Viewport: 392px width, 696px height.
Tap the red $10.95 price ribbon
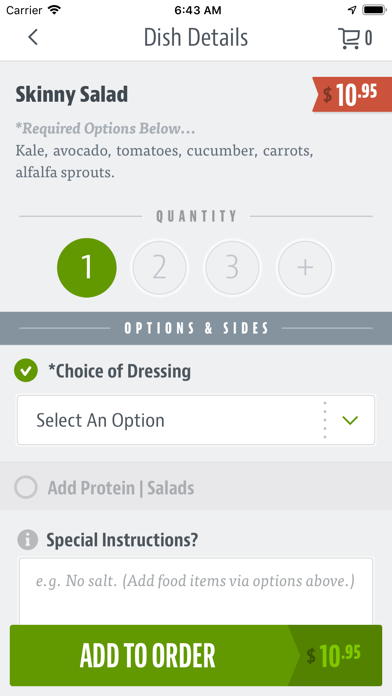click(352, 94)
